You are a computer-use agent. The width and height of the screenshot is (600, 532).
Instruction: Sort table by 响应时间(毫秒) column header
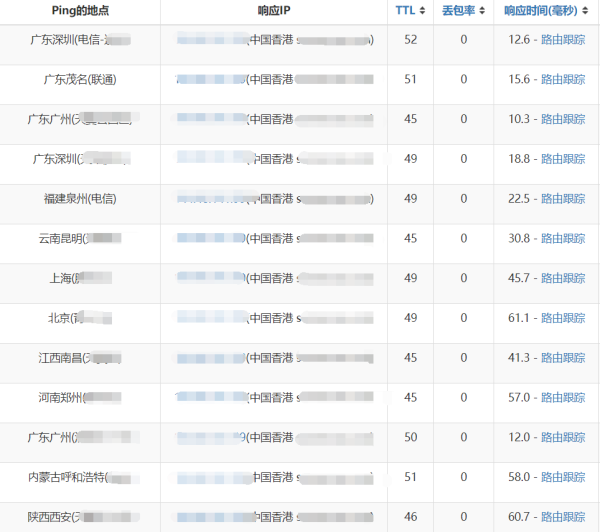pos(546,11)
